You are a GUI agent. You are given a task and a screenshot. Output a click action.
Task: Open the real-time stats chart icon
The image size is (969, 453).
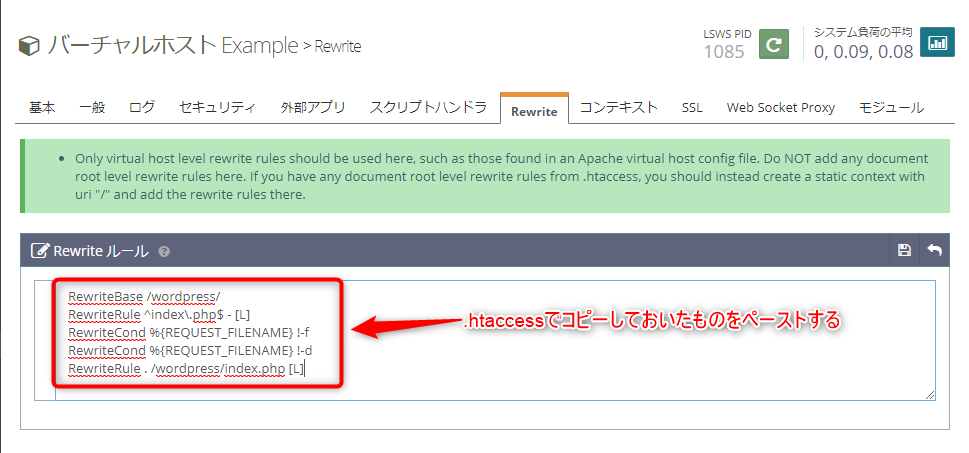[x=937, y=43]
